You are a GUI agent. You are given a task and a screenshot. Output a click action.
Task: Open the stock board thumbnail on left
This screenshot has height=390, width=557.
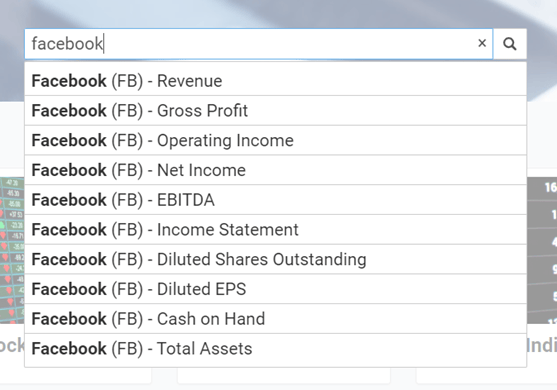click(12, 250)
